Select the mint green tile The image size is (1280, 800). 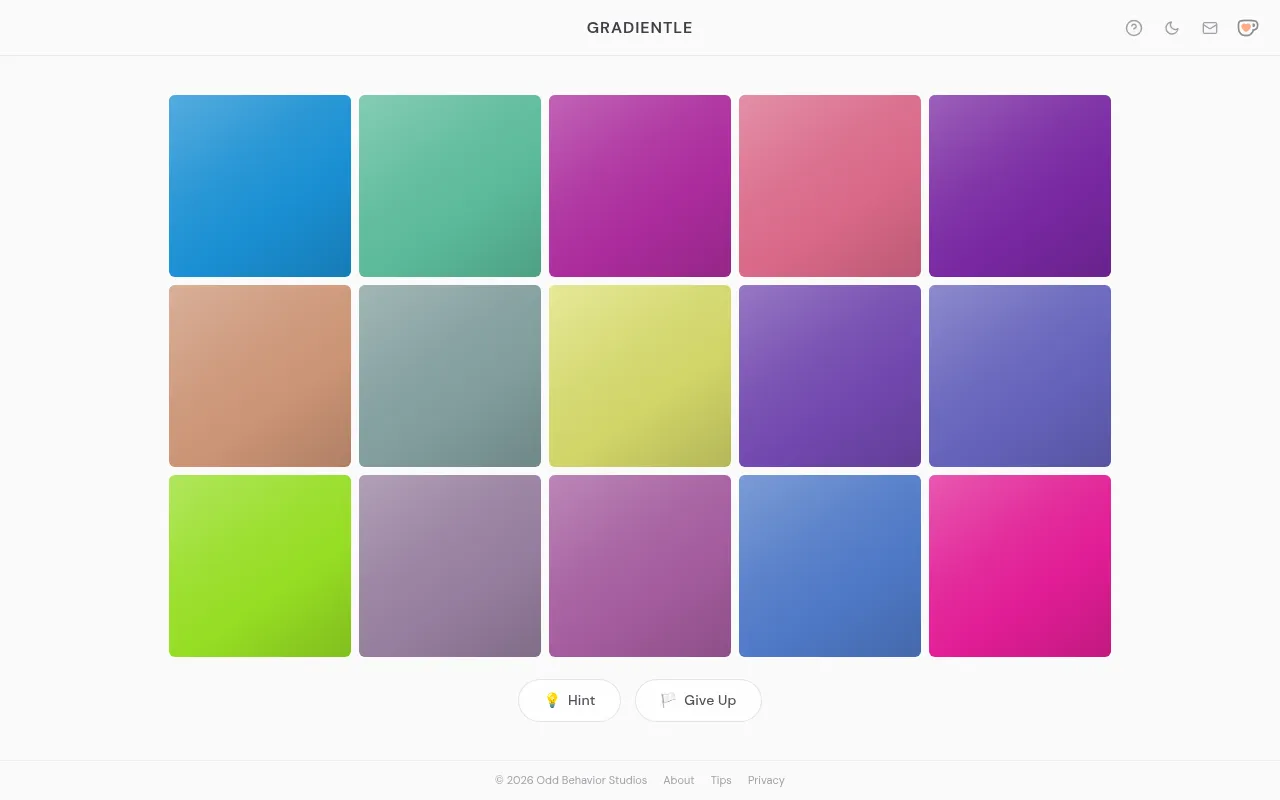pyautogui.click(x=450, y=186)
